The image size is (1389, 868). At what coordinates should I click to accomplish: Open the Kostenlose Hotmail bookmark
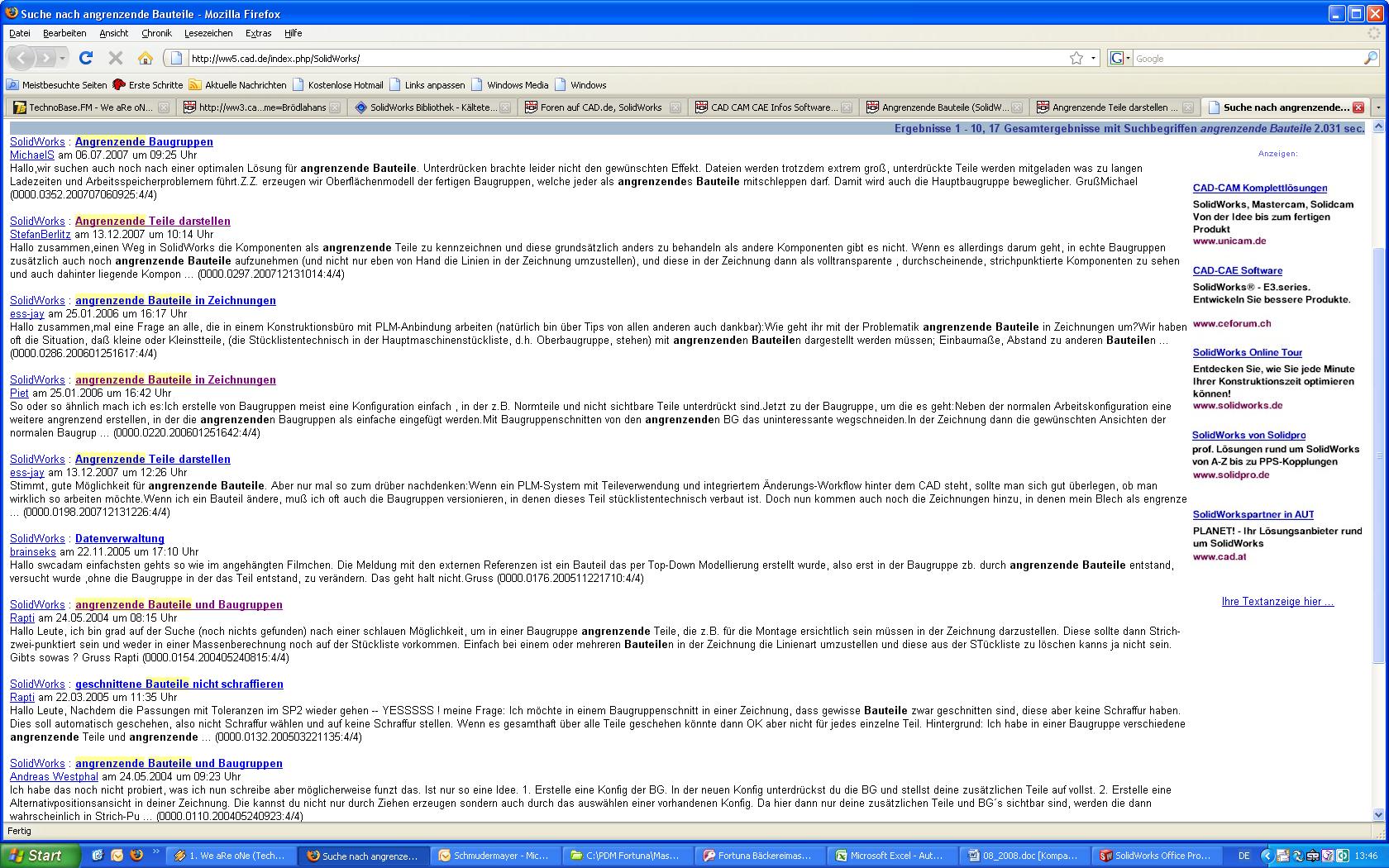[x=337, y=84]
